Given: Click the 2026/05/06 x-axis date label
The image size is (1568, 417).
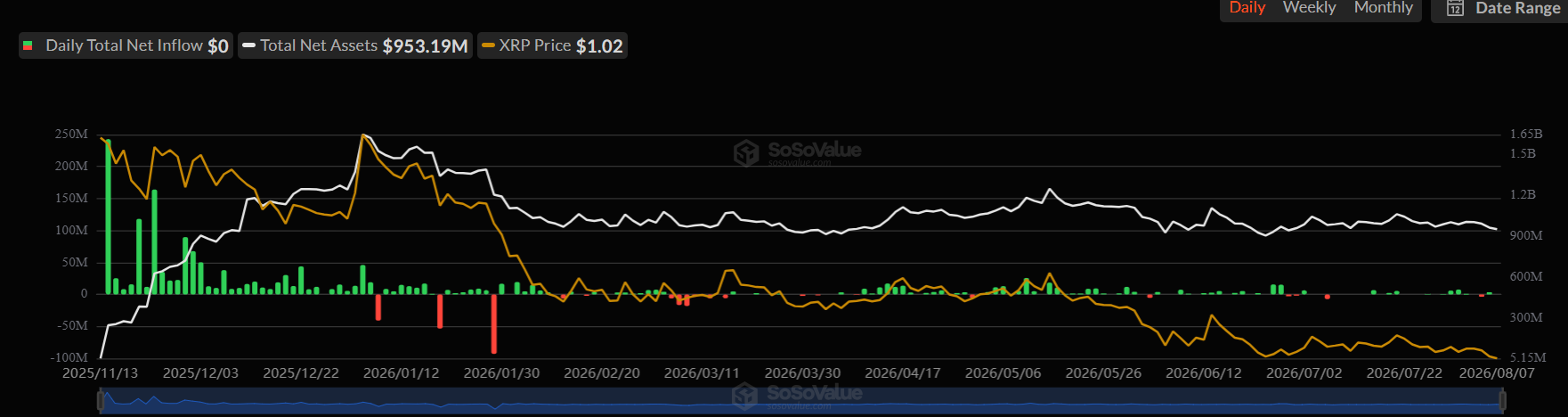Looking at the screenshot, I should pyautogui.click(x=1003, y=373).
